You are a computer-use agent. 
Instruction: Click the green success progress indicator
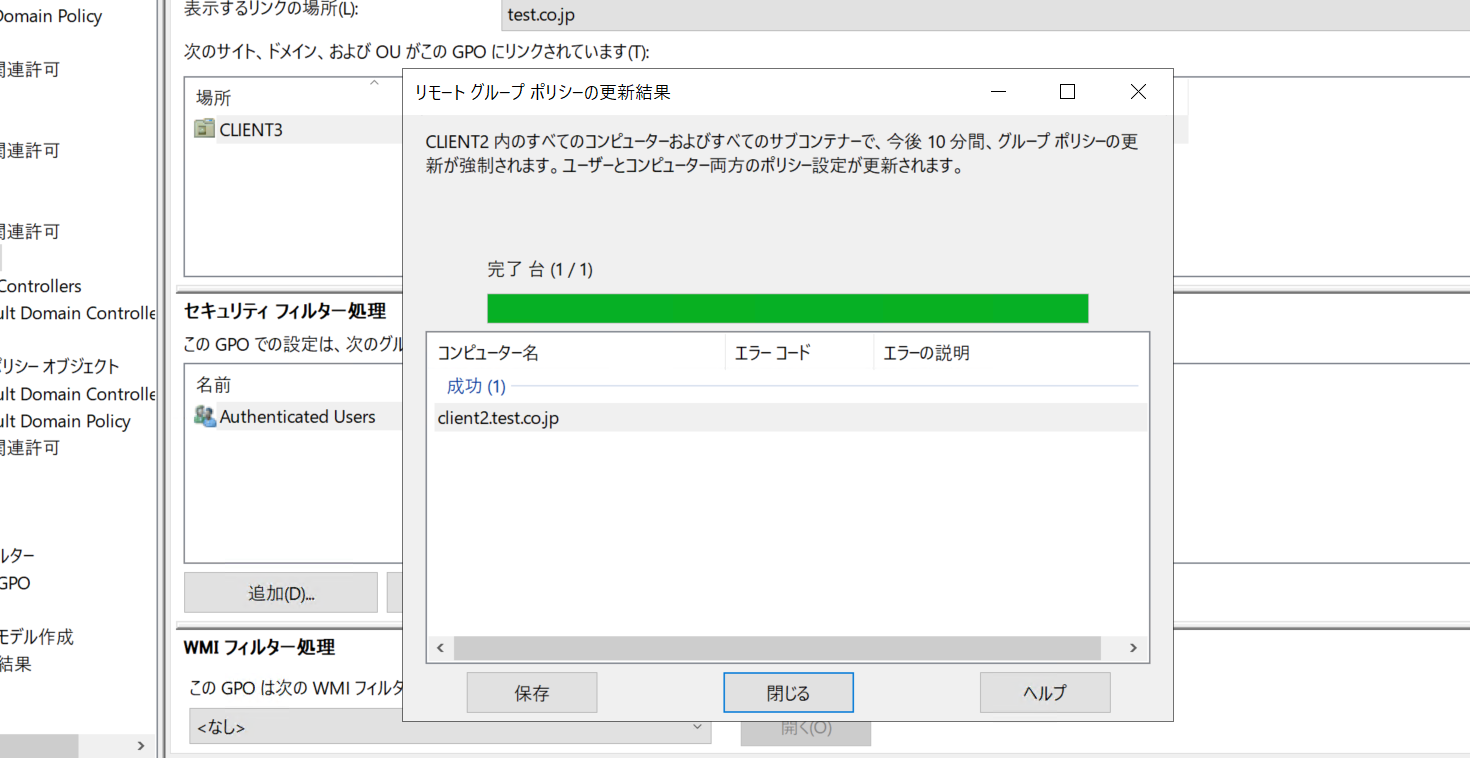point(787,308)
